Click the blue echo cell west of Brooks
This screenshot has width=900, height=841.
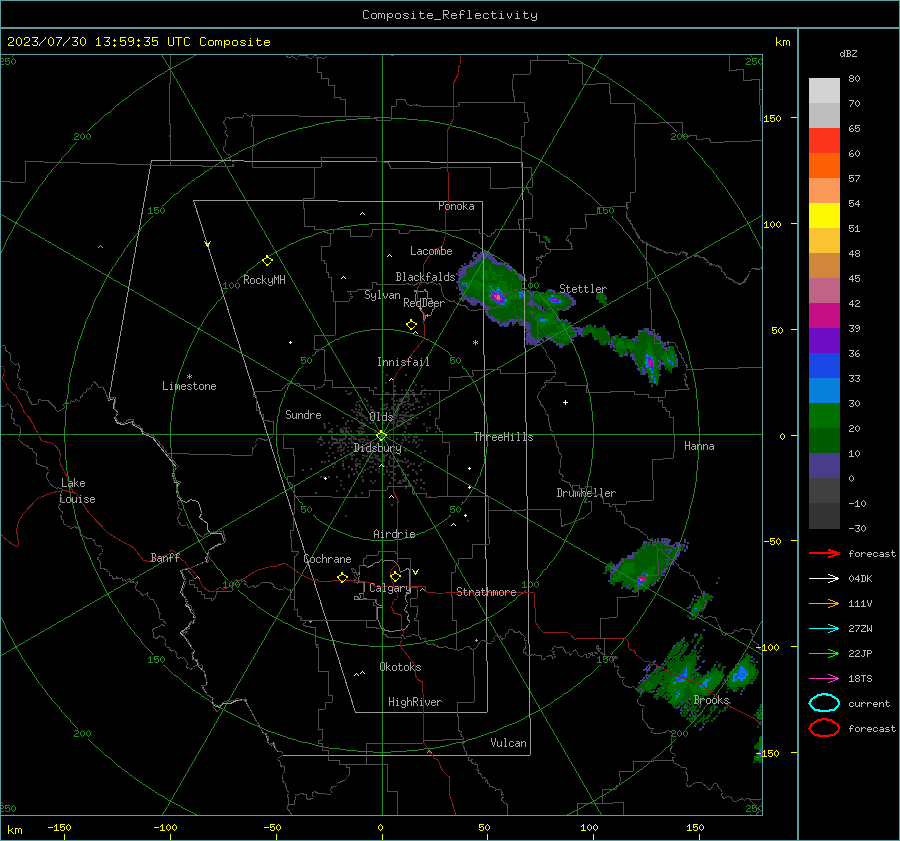coord(681,676)
